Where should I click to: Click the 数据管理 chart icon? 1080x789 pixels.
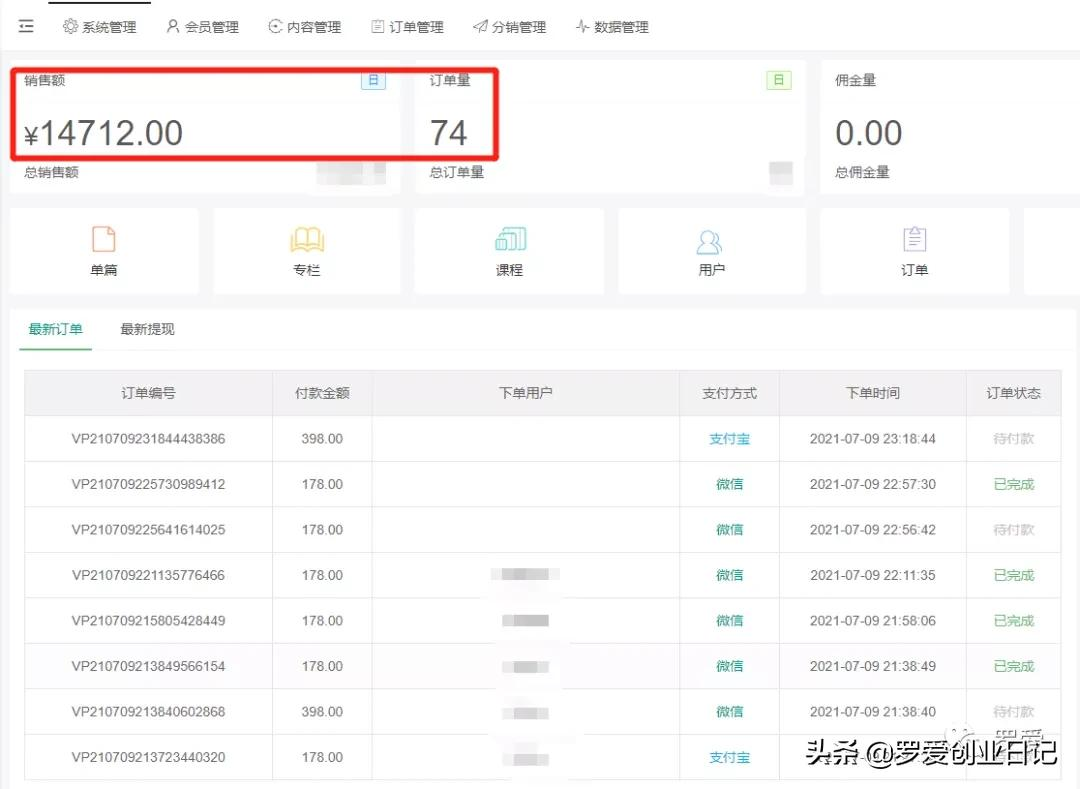coord(582,27)
